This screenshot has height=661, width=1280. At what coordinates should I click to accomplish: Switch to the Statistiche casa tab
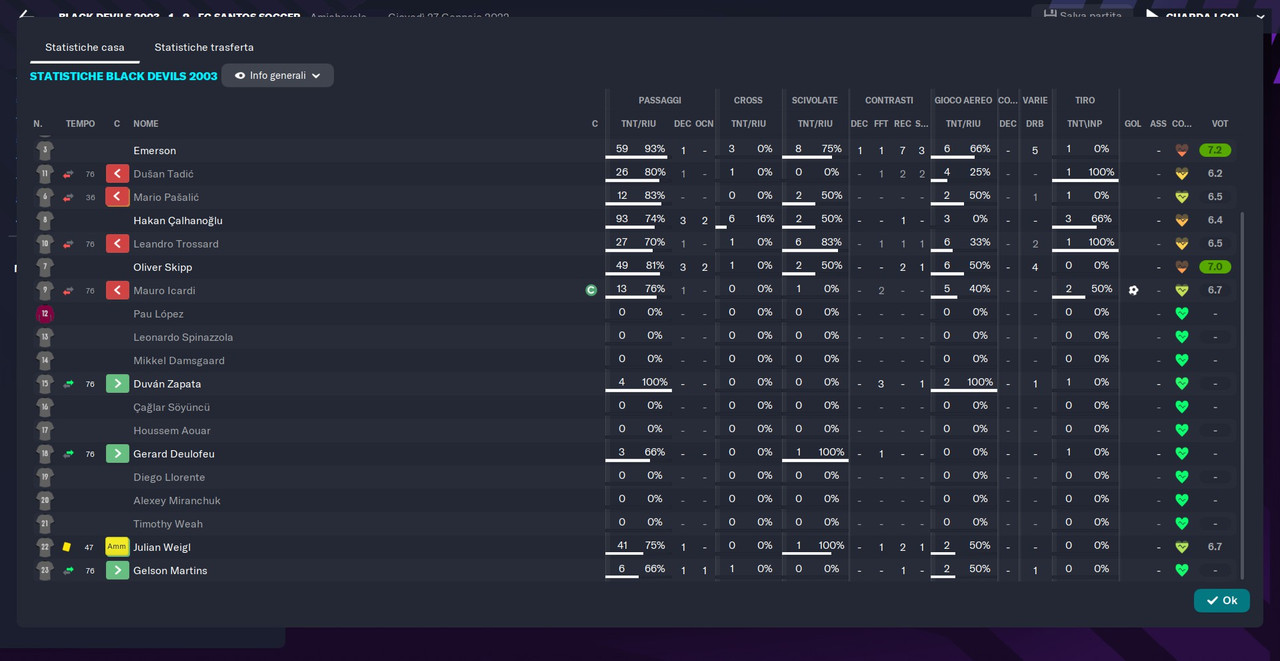pos(85,47)
